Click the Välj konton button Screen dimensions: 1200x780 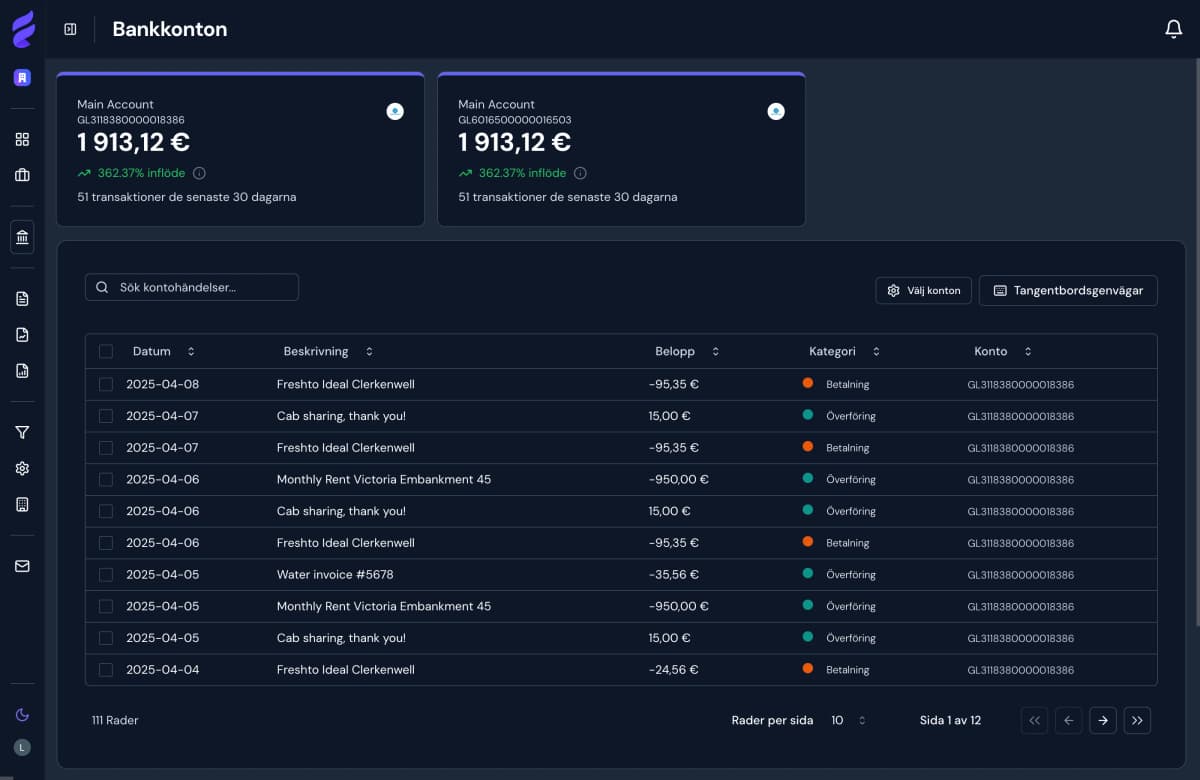923,290
